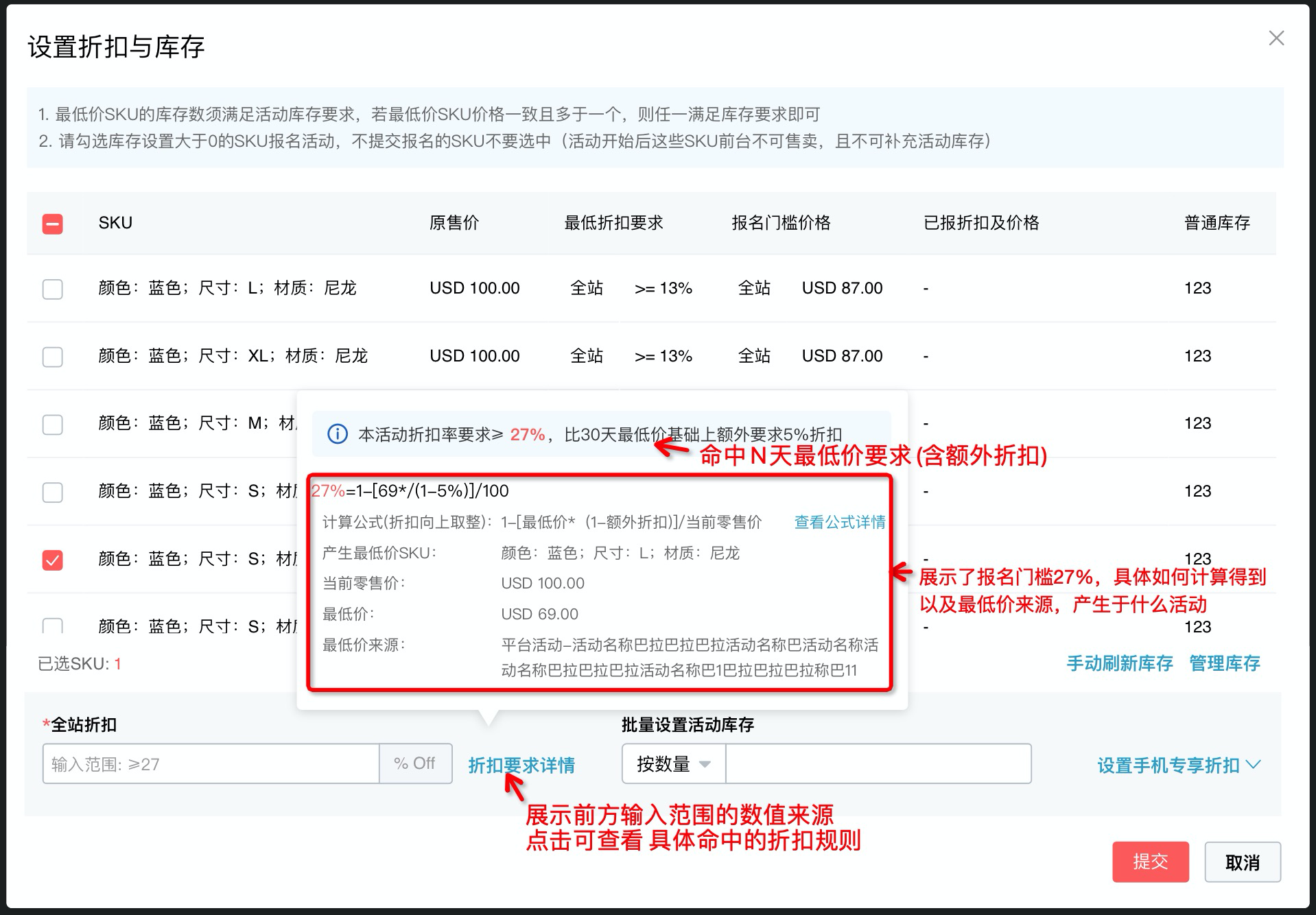Screen dimensions: 1316x915
Task: Click the 最低价来源 activity name text
Action: pos(690,657)
